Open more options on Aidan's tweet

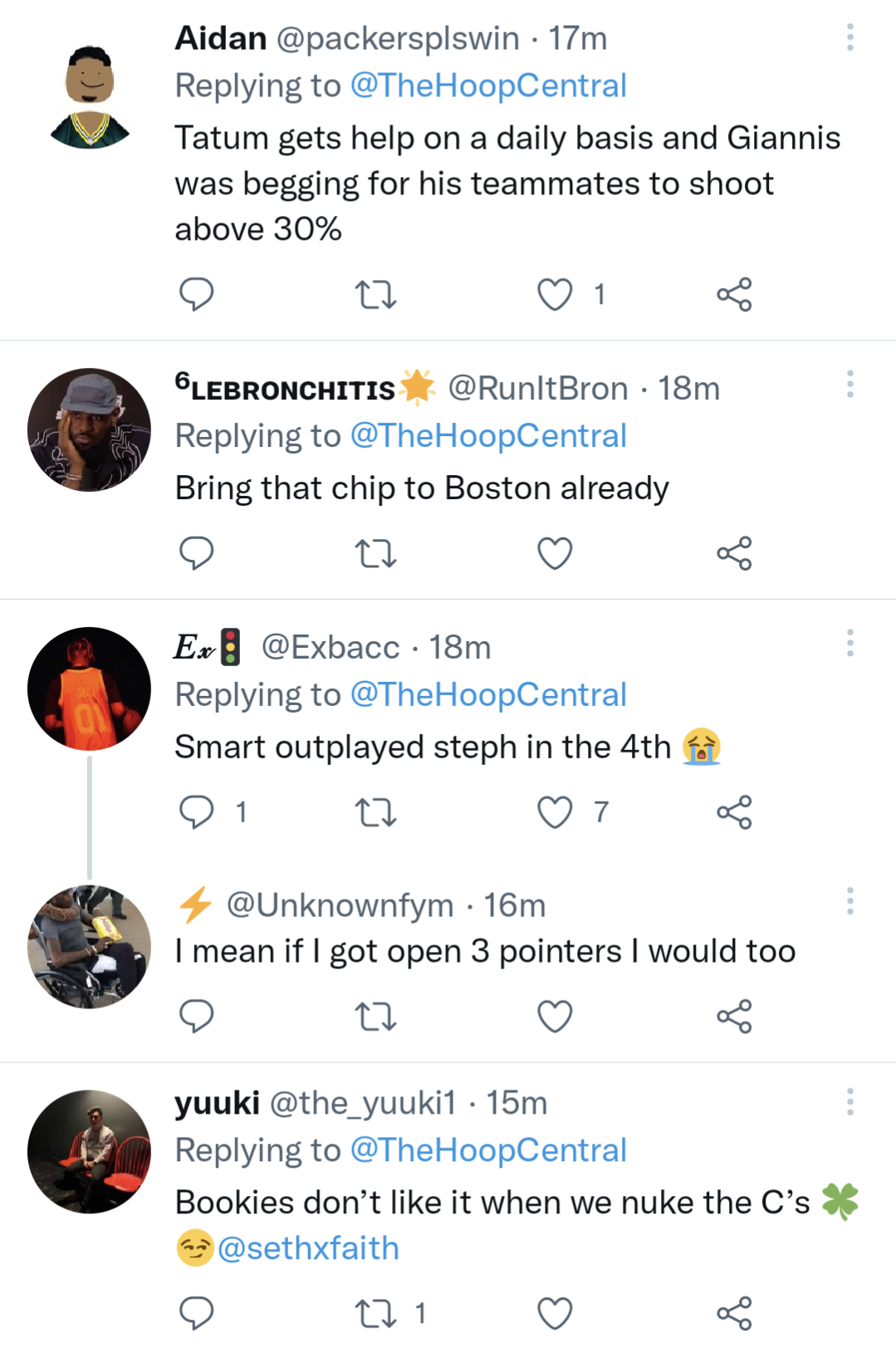click(x=849, y=37)
